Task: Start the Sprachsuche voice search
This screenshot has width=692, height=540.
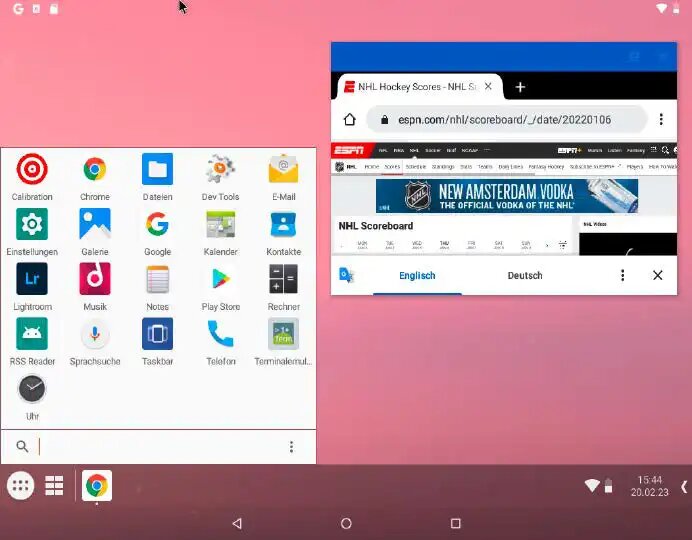Action: [x=95, y=342]
